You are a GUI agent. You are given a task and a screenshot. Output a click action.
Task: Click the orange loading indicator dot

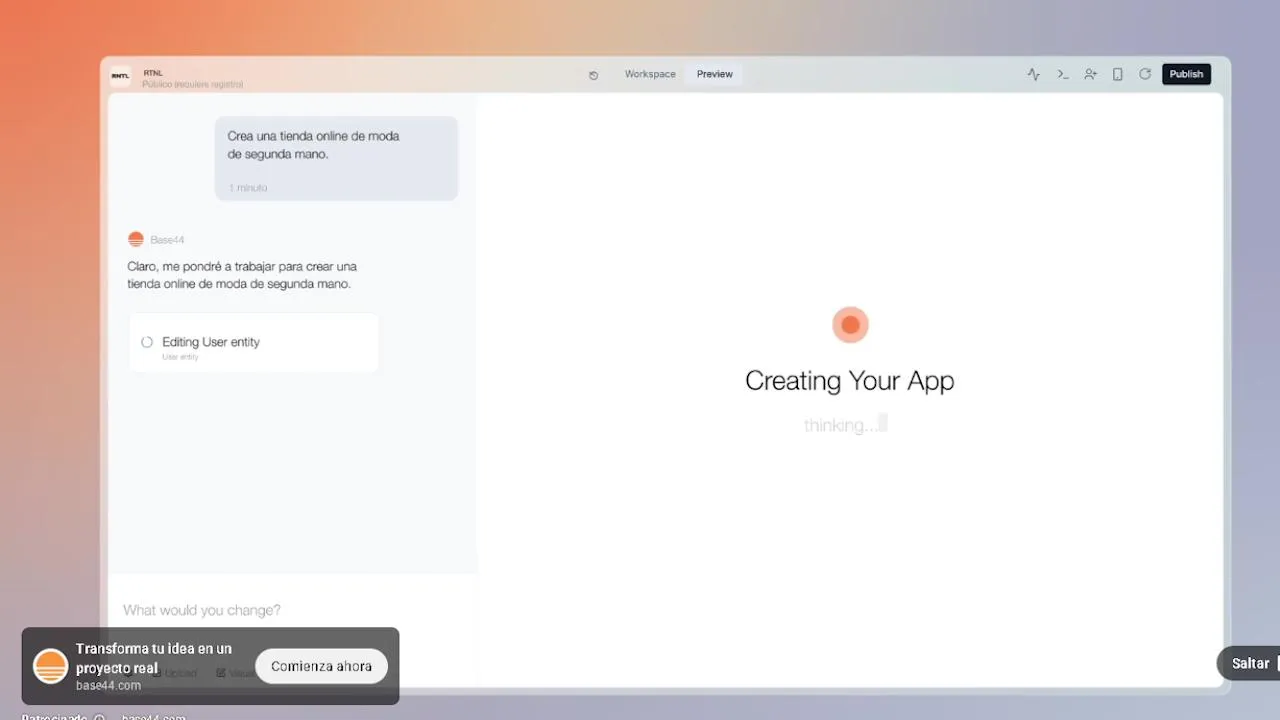coord(850,325)
